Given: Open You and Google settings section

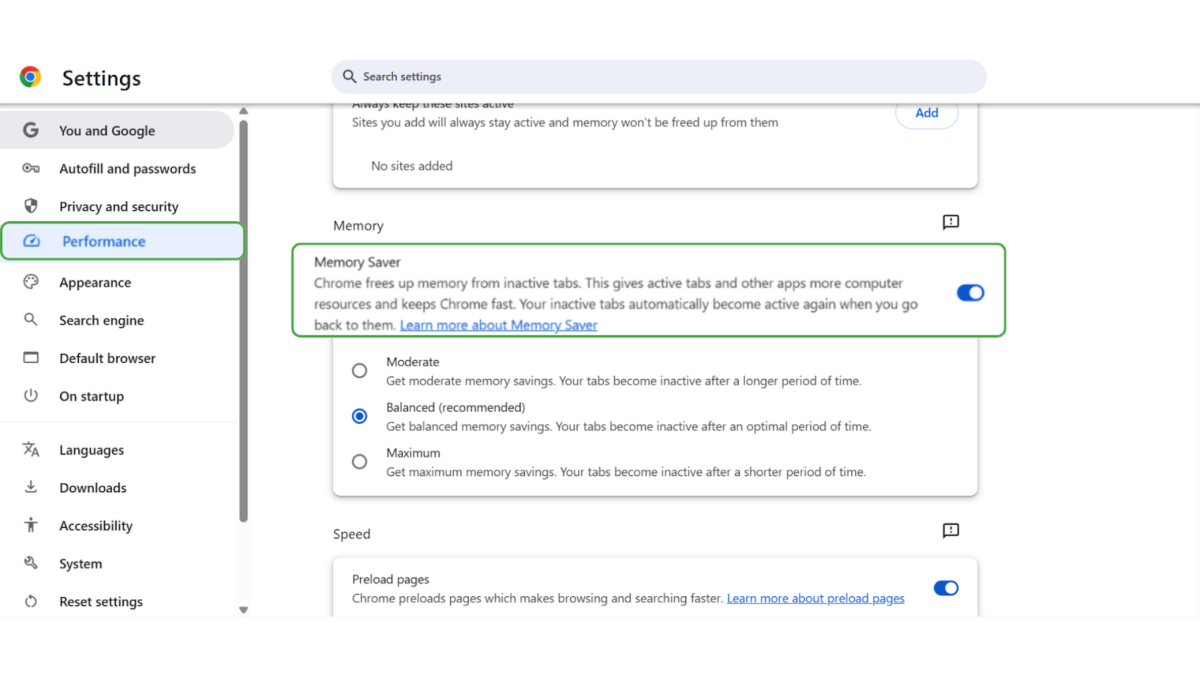Looking at the screenshot, I should pyautogui.click(x=117, y=130).
